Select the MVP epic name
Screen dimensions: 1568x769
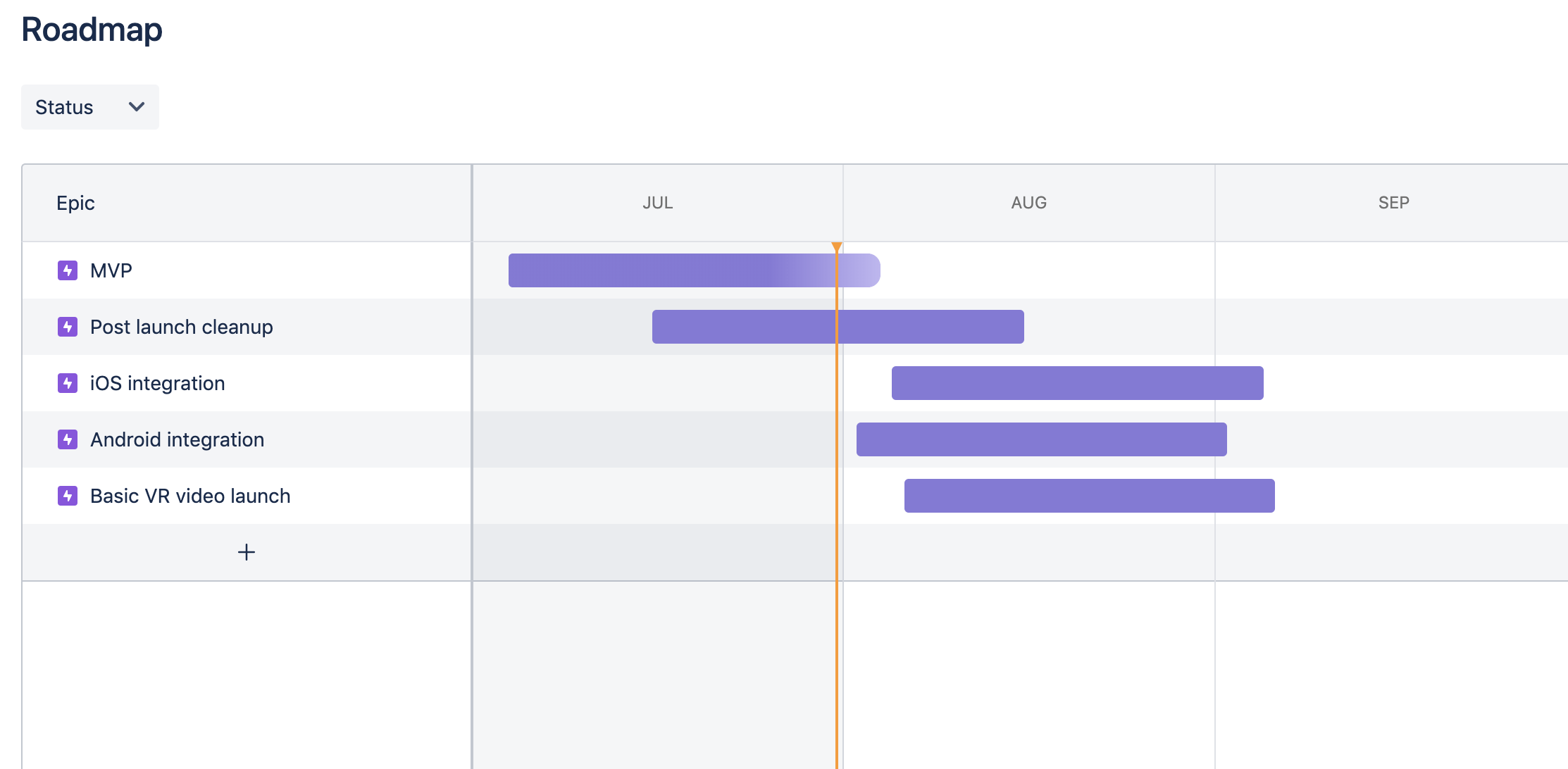click(x=111, y=270)
